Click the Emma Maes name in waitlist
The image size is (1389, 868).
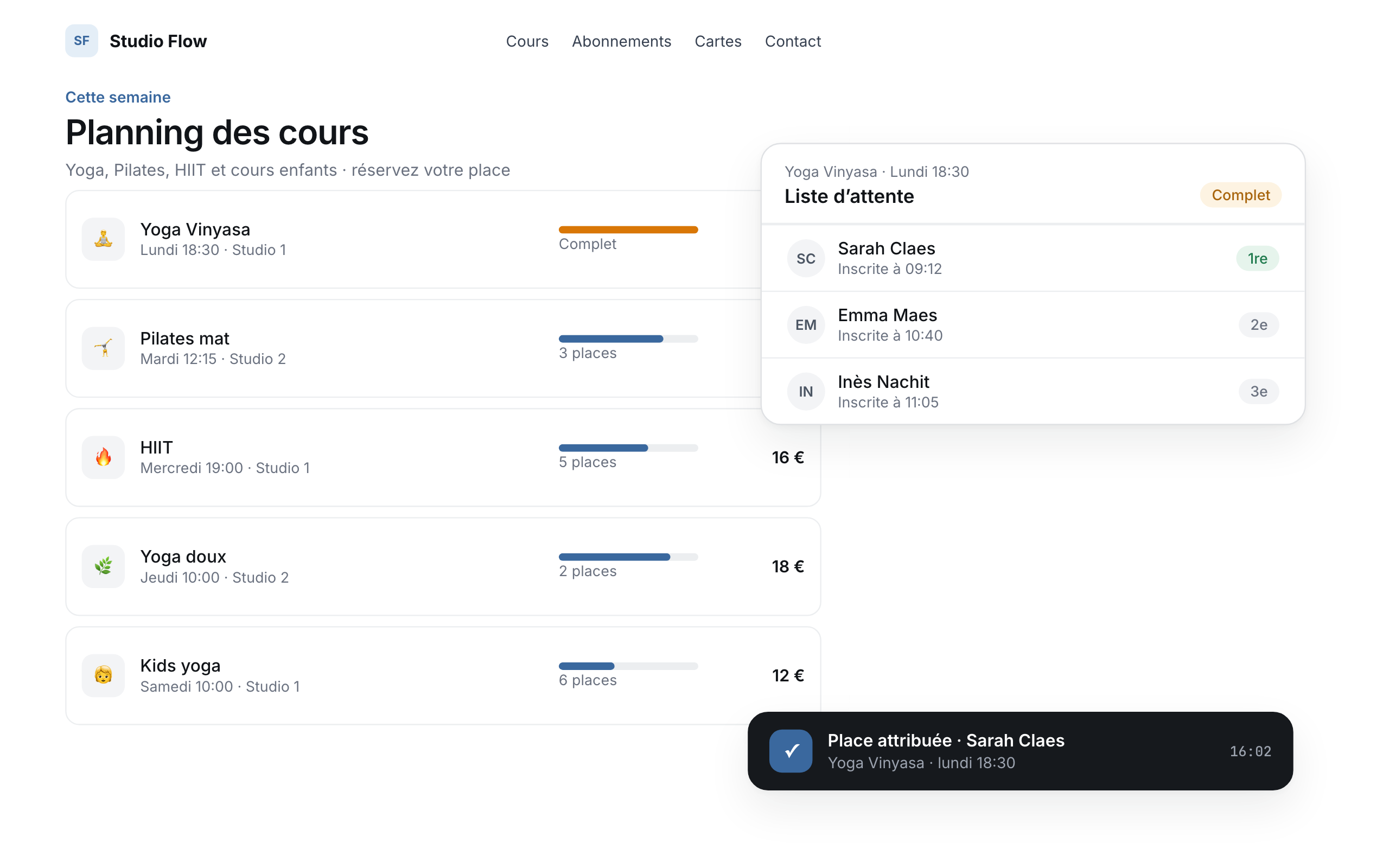click(x=887, y=315)
